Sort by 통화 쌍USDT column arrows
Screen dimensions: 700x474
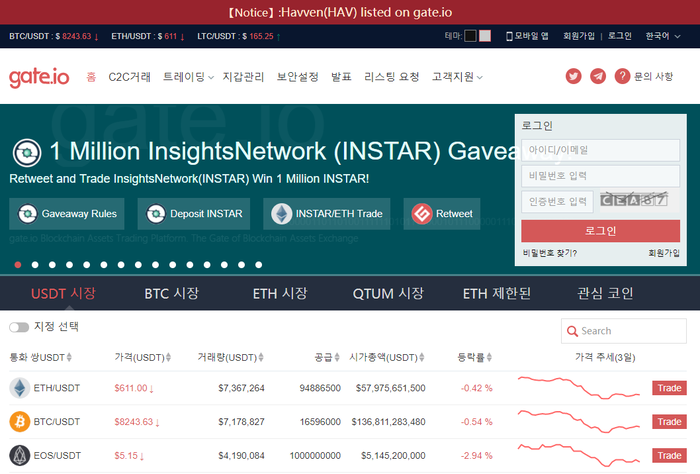click(x=69, y=358)
